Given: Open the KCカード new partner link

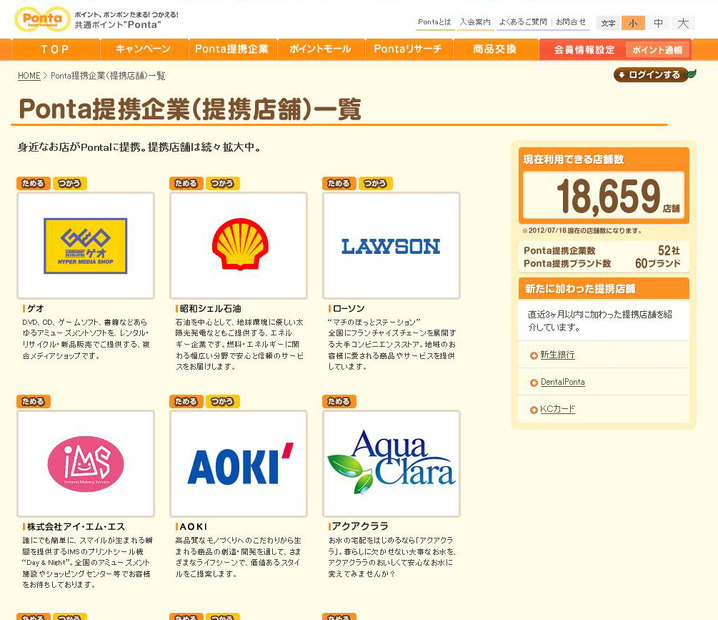Looking at the screenshot, I should point(557,409).
